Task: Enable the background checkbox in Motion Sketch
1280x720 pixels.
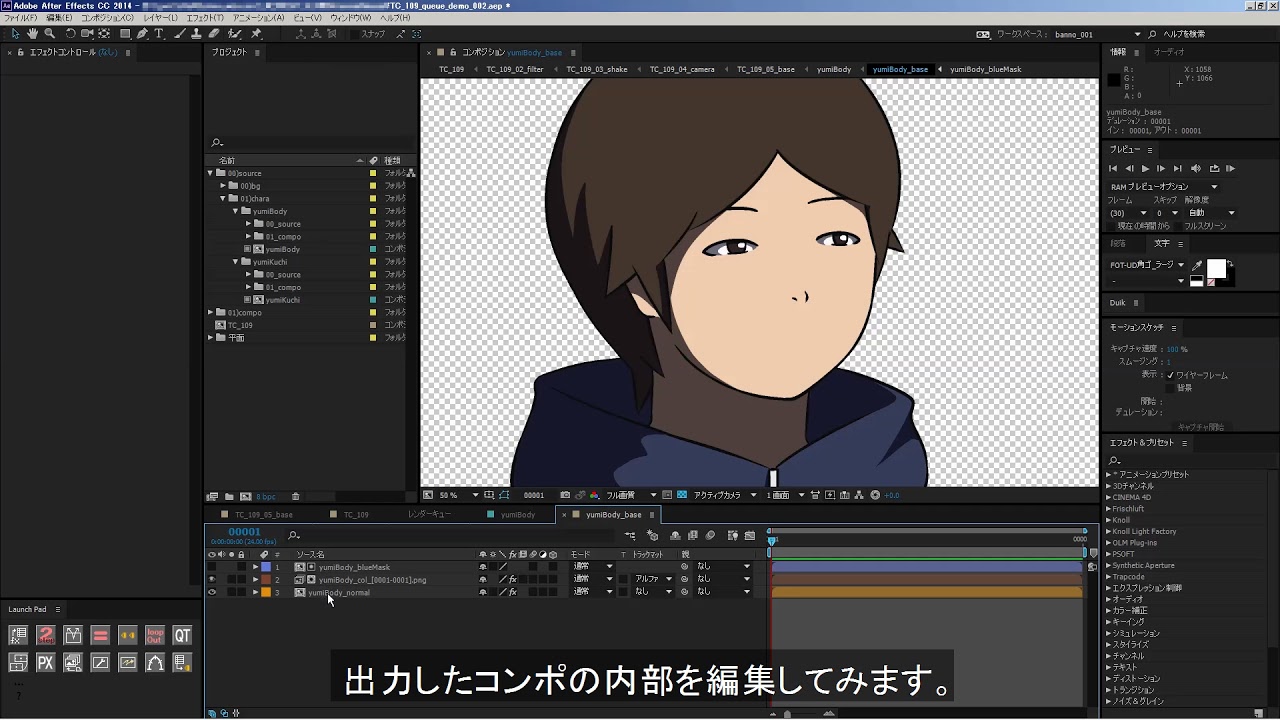Action: 1170,387
